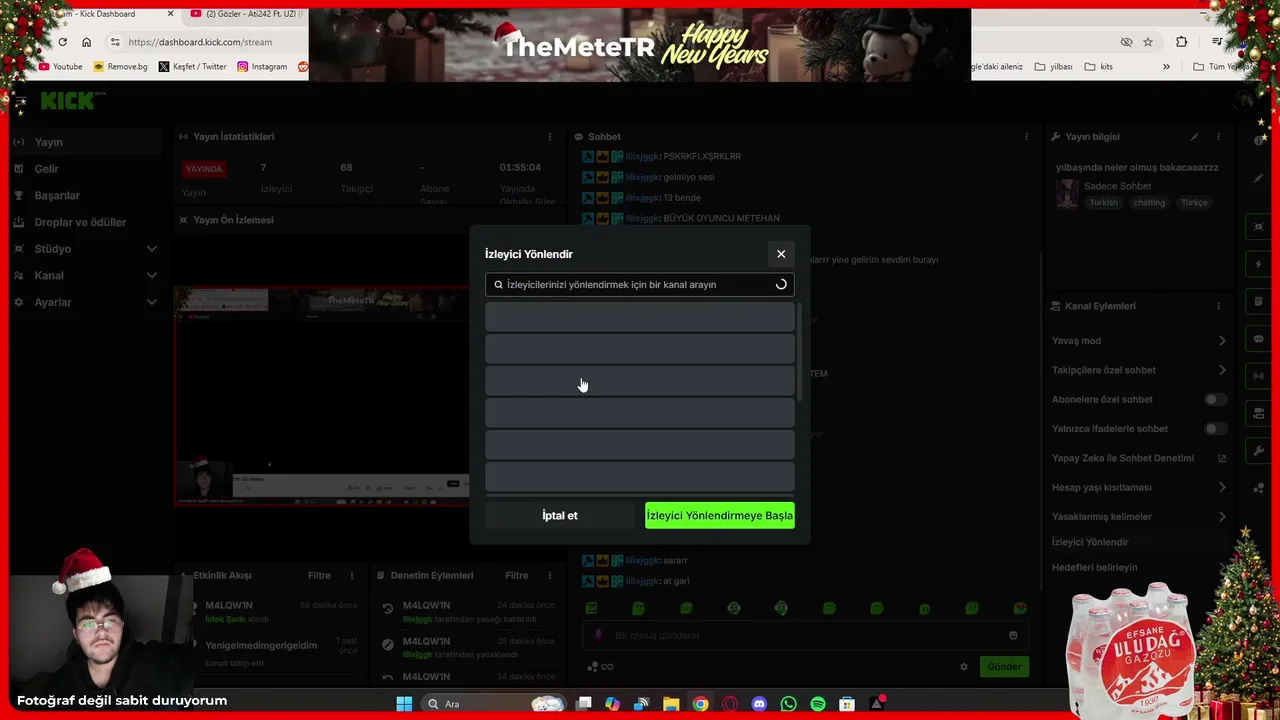
Task: Open the Instagram bookmark
Action: click(262, 67)
